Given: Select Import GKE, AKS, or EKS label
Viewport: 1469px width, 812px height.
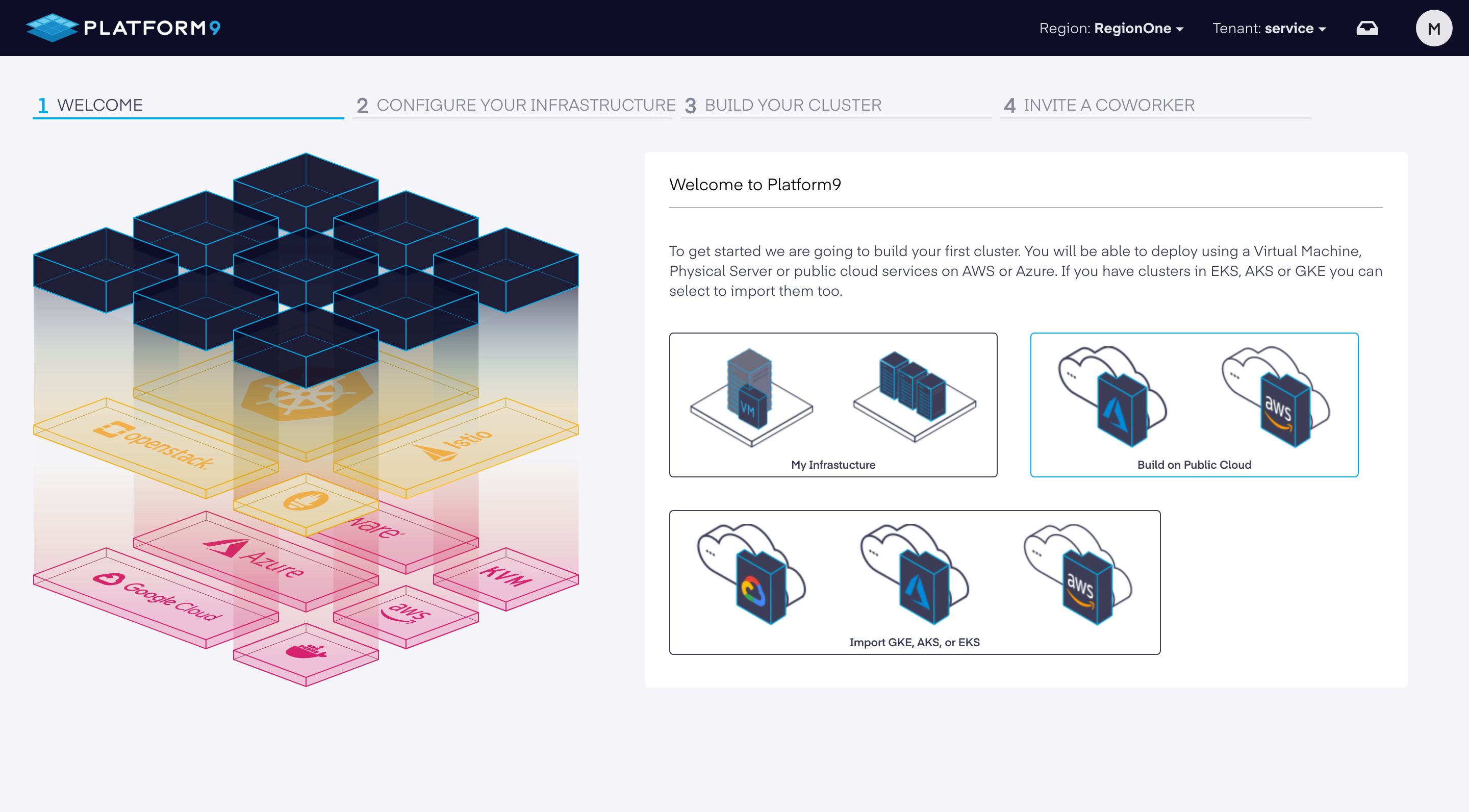Looking at the screenshot, I should click(x=914, y=642).
